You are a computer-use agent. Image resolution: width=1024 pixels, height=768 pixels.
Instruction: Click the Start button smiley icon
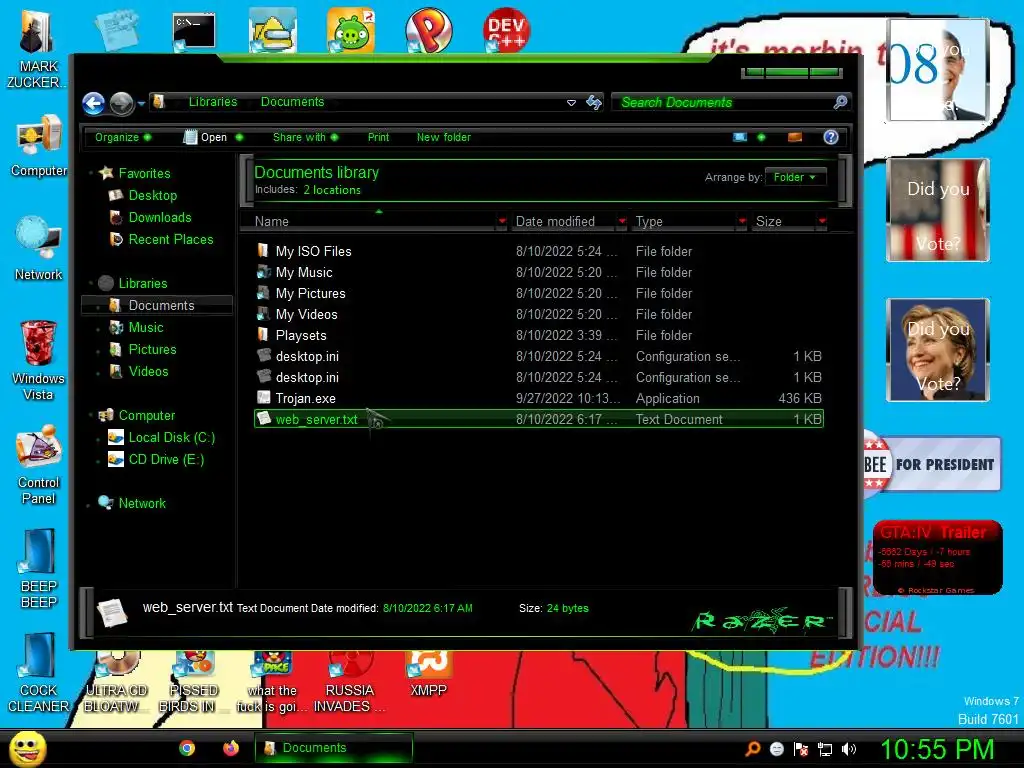(x=27, y=748)
